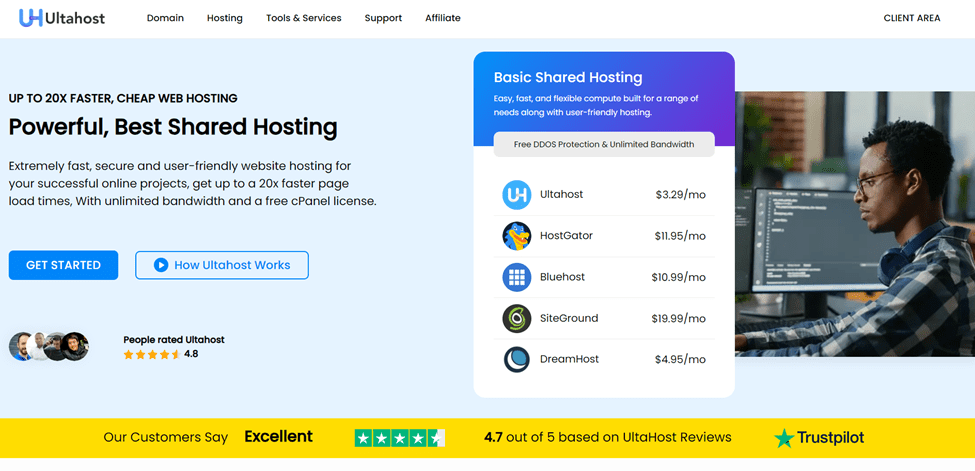
Task: Open Tools & Services menu
Action: click(303, 18)
